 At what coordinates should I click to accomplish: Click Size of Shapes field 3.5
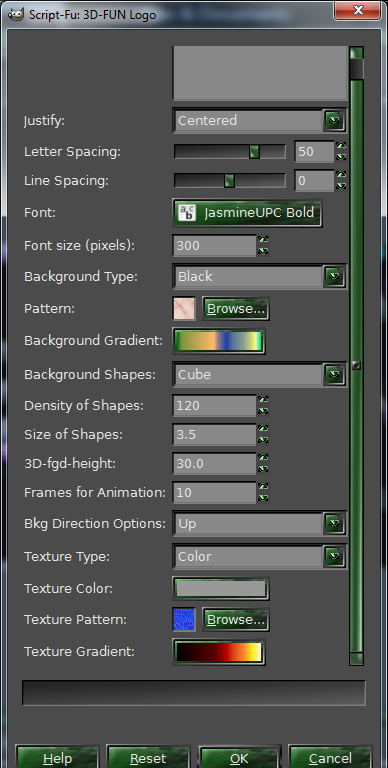tap(214, 434)
